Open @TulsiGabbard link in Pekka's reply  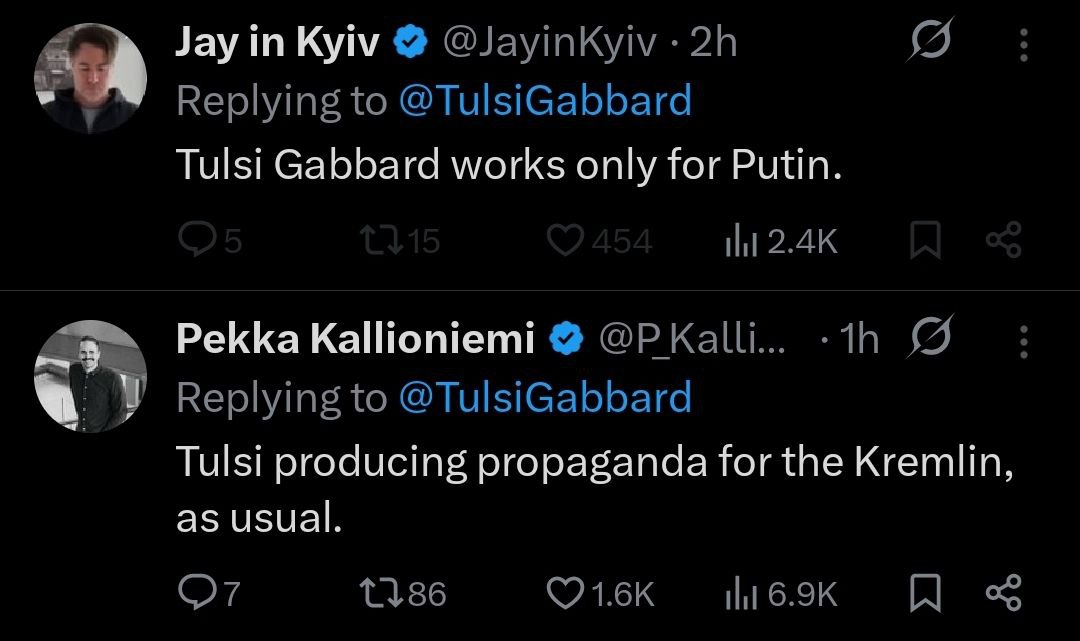pos(544,397)
